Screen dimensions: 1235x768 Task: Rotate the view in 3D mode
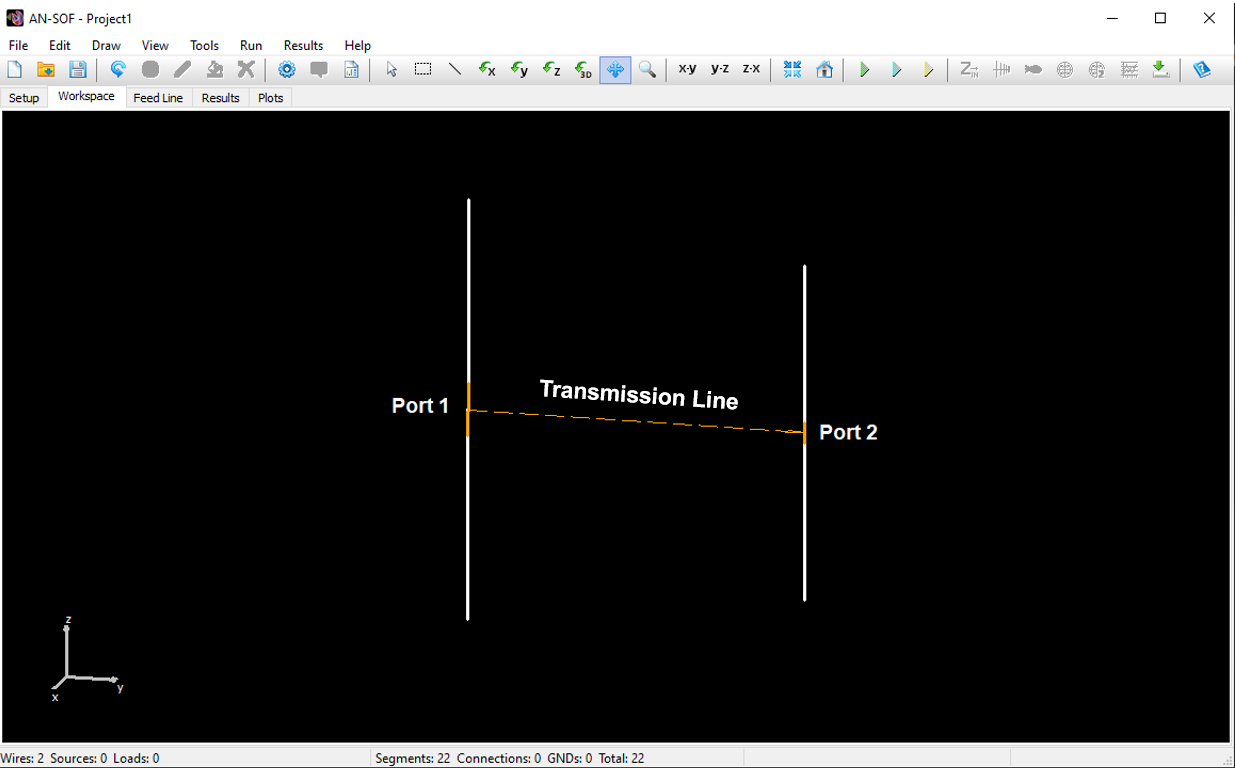click(x=583, y=69)
